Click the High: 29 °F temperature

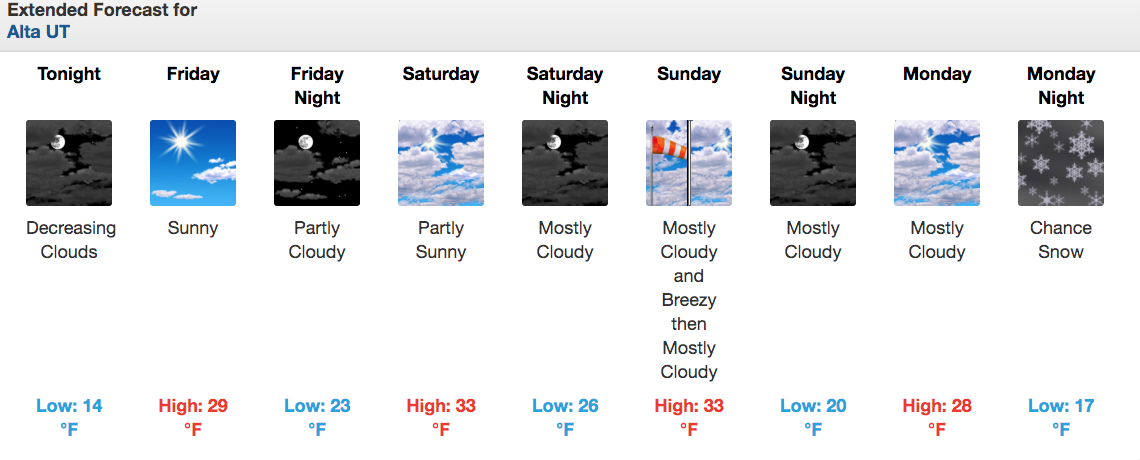click(x=193, y=418)
